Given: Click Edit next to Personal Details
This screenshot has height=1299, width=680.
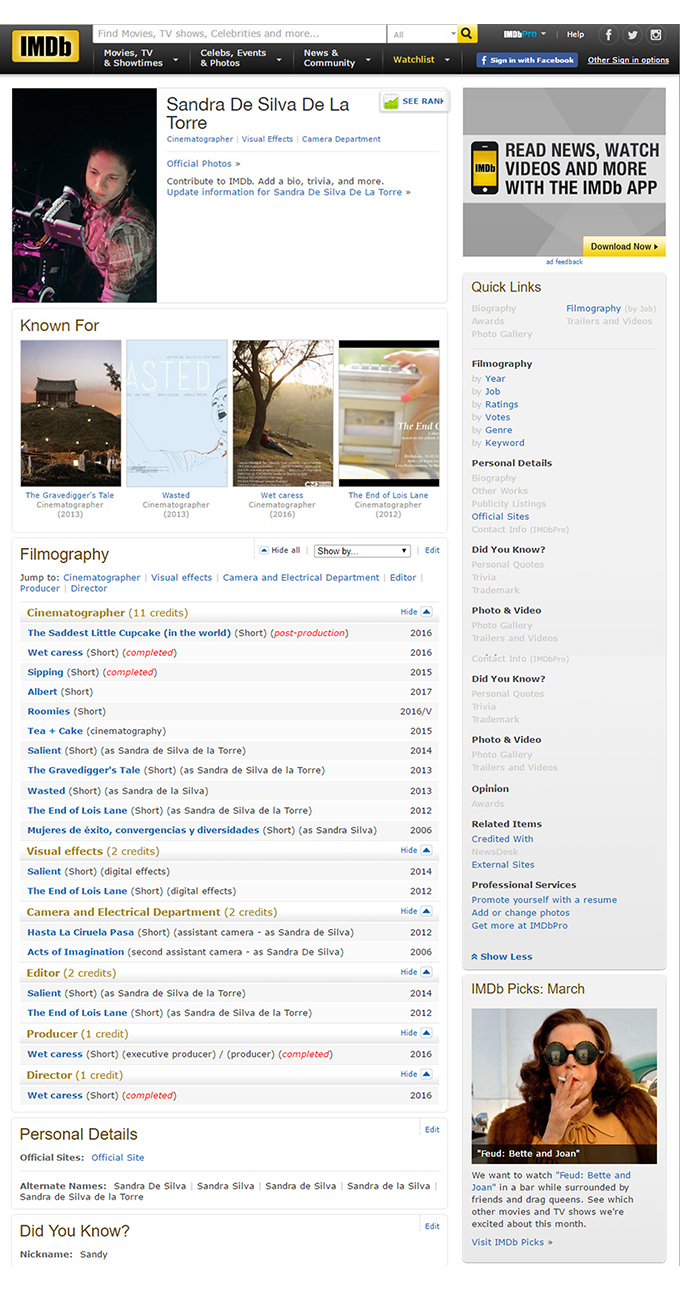Looking at the screenshot, I should click(x=432, y=1130).
